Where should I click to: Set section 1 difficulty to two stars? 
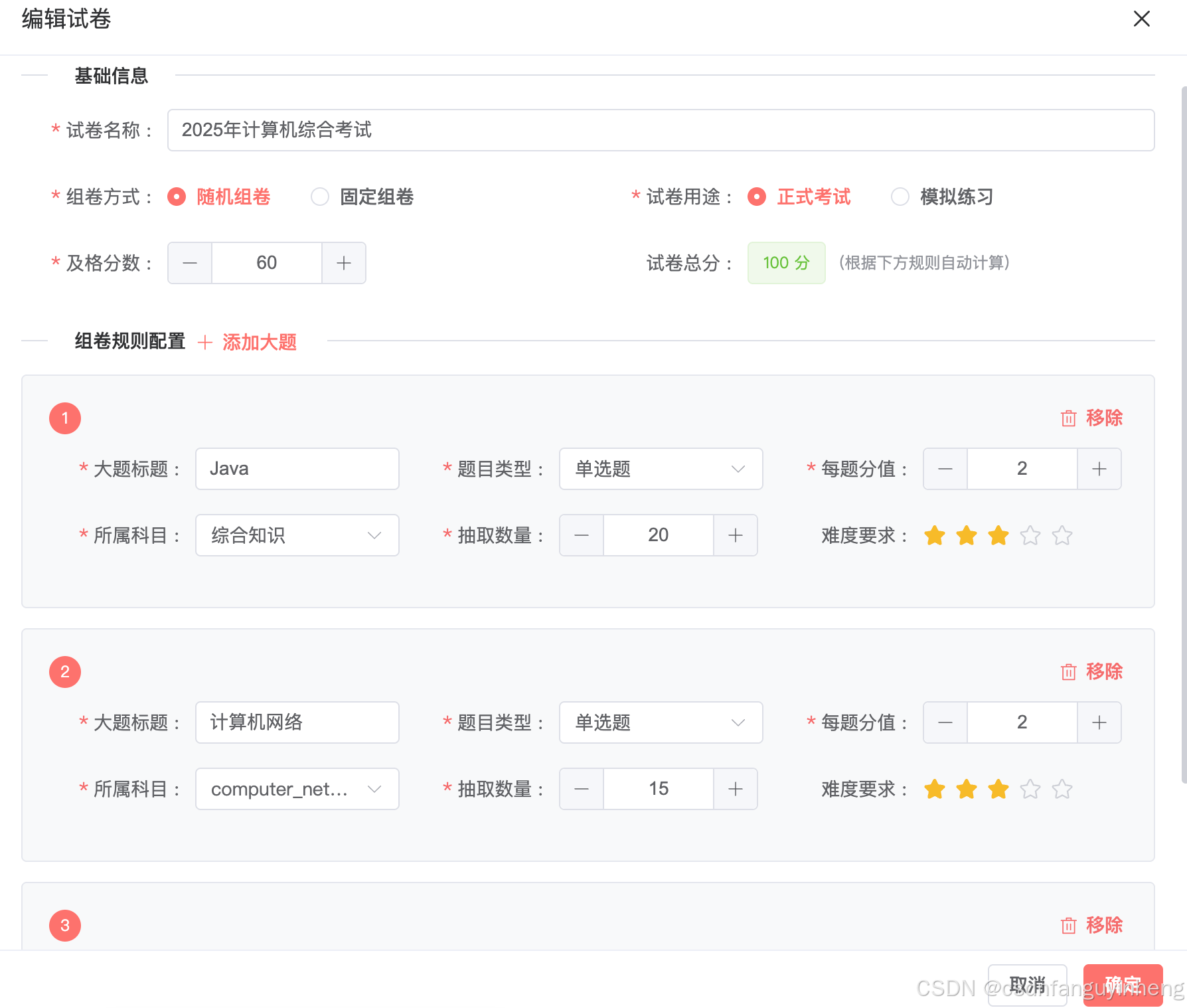coord(967,535)
